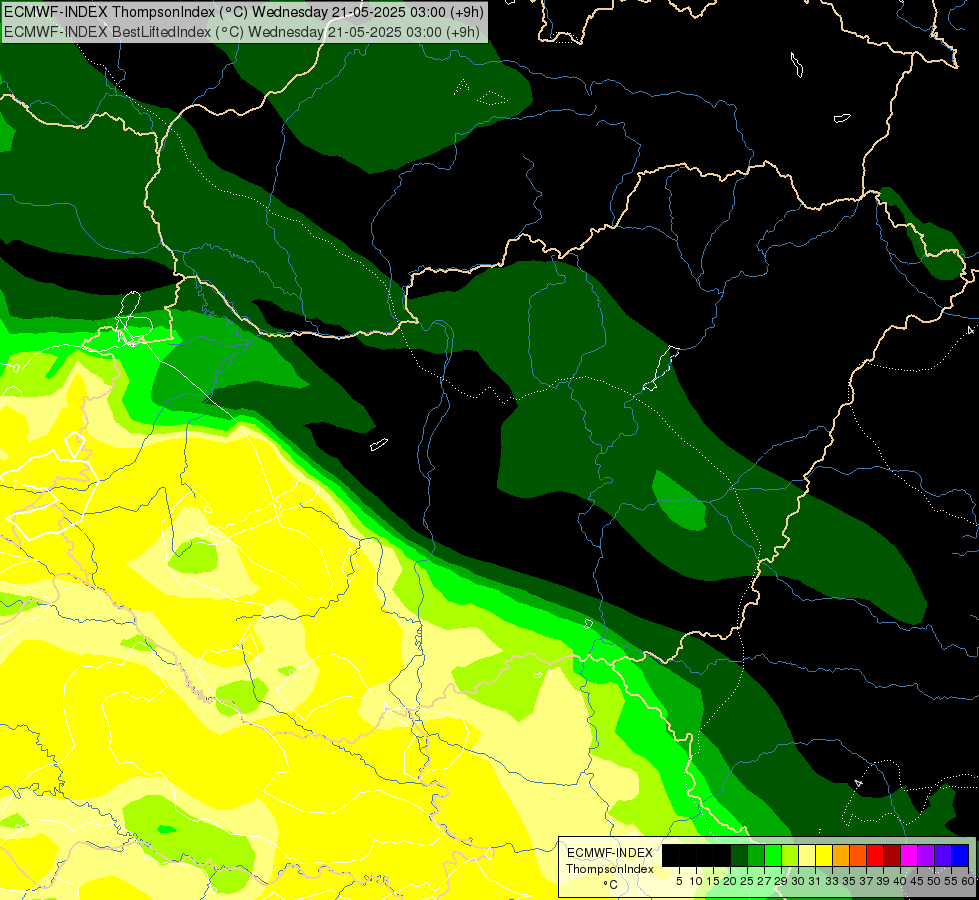Click the legend tick value "10"
Image resolution: width=979 pixels, height=900 pixels.
[x=696, y=881]
